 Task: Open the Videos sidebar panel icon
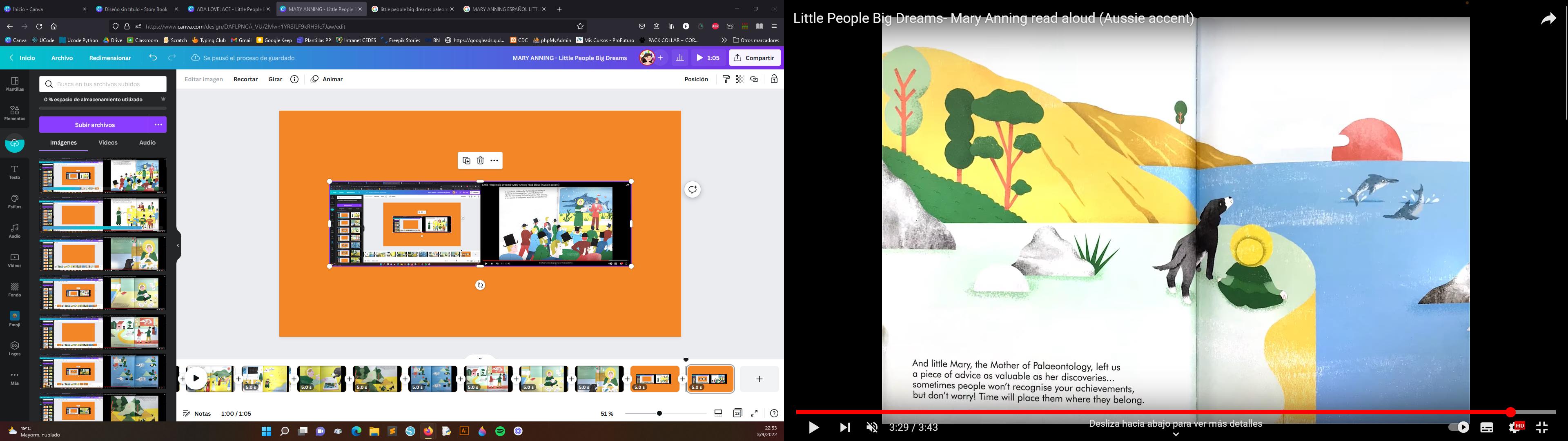(x=15, y=261)
